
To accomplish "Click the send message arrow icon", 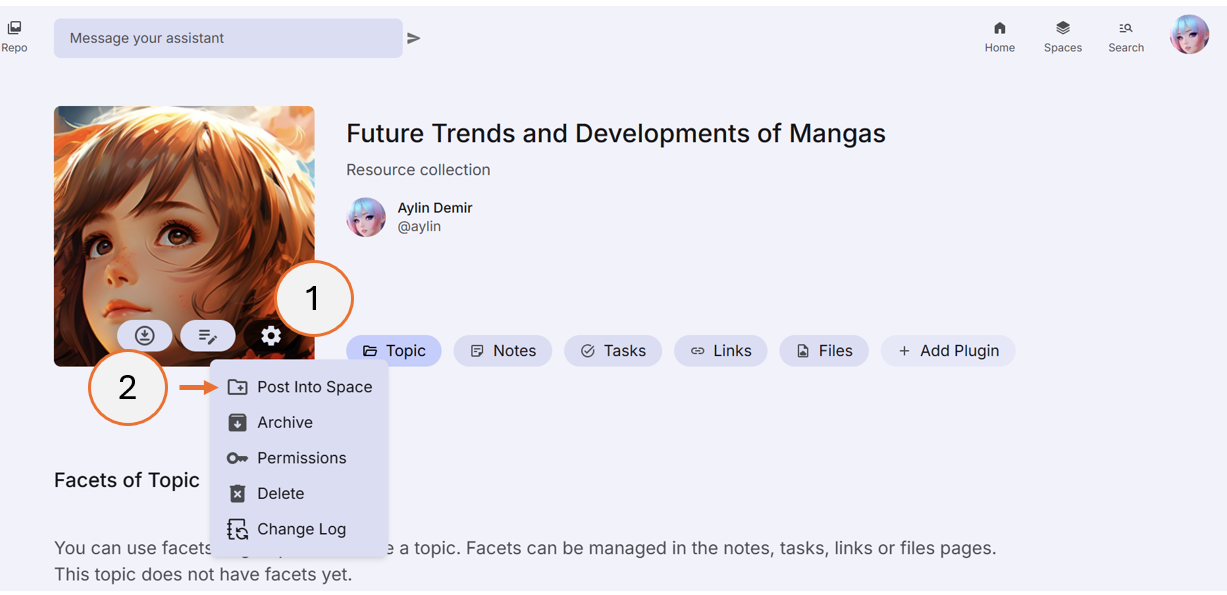I will click(414, 37).
